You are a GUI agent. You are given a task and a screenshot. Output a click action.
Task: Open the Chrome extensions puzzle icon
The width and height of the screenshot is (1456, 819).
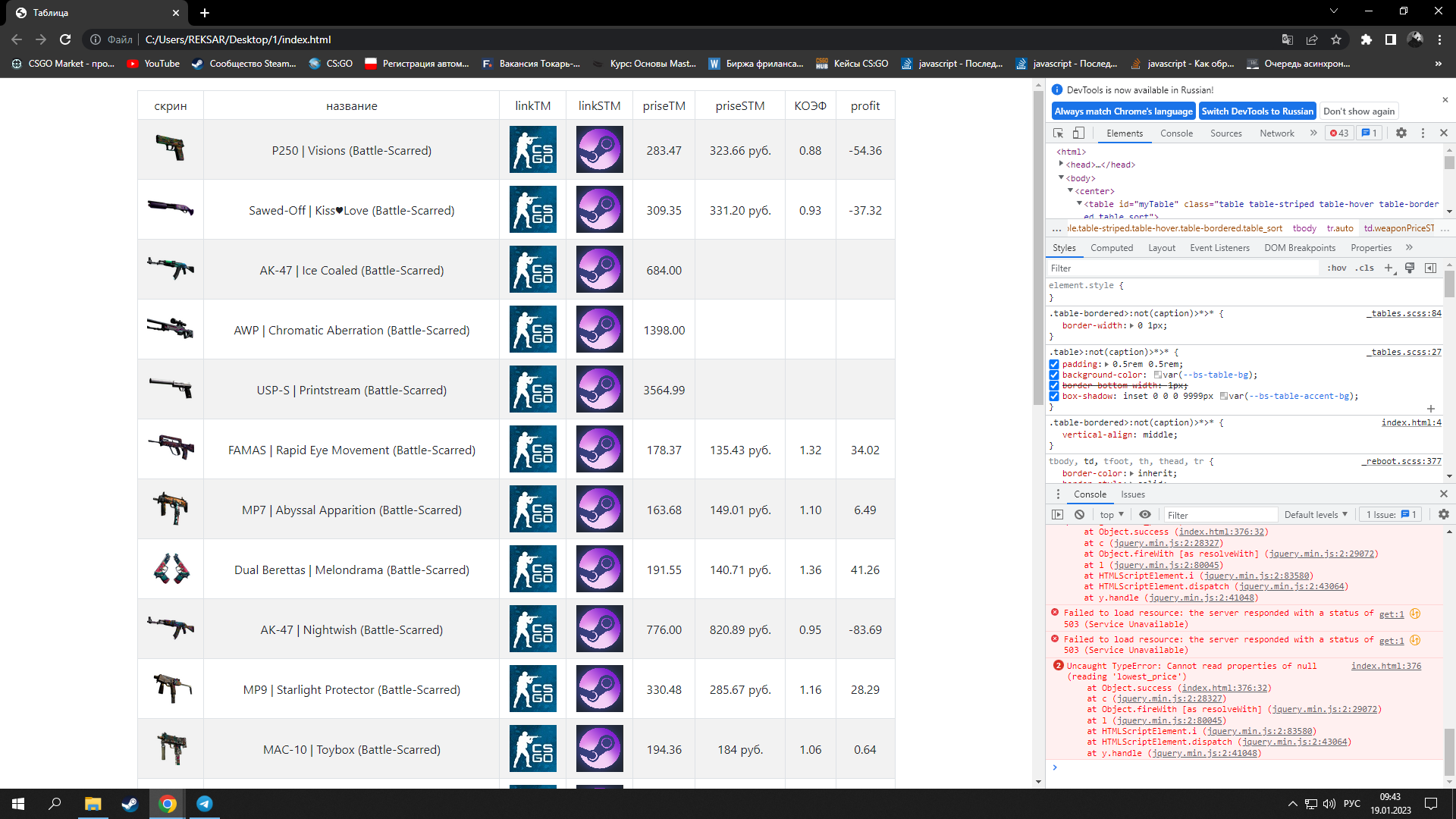(x=1367, y=39)
